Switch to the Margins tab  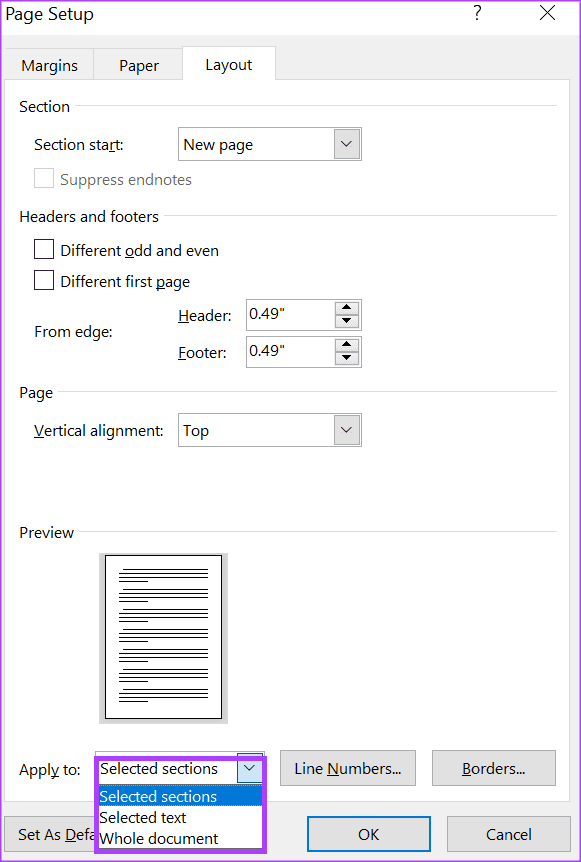click(48, 64)
